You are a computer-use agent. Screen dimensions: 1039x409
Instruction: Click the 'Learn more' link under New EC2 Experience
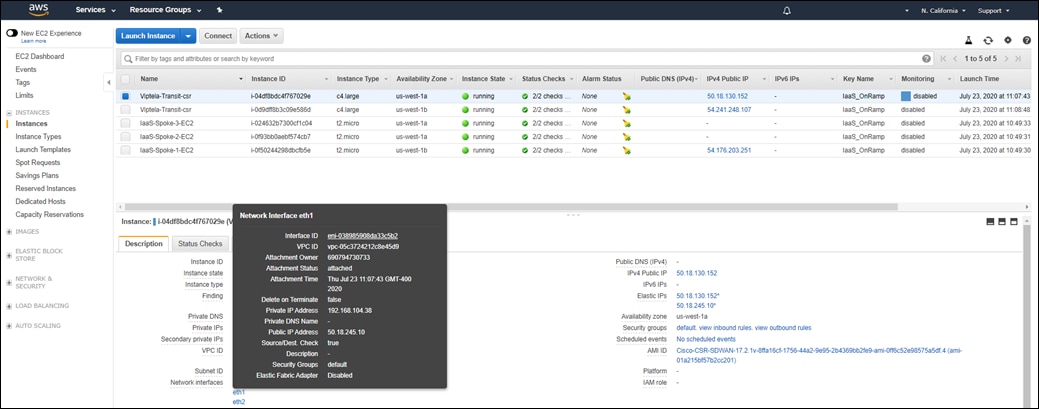[x=33, y=41]
